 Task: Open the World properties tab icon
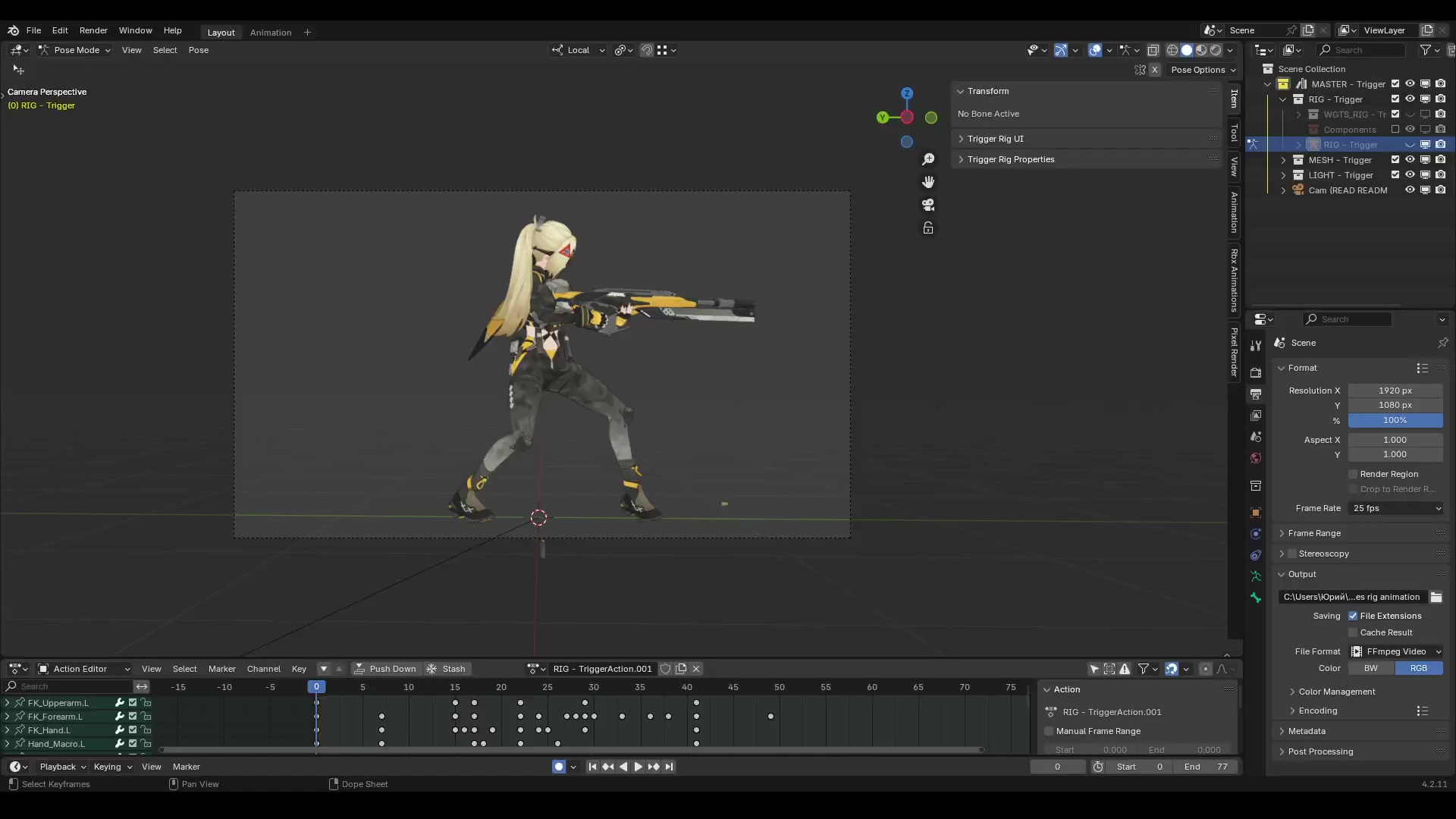[1256, 458]
